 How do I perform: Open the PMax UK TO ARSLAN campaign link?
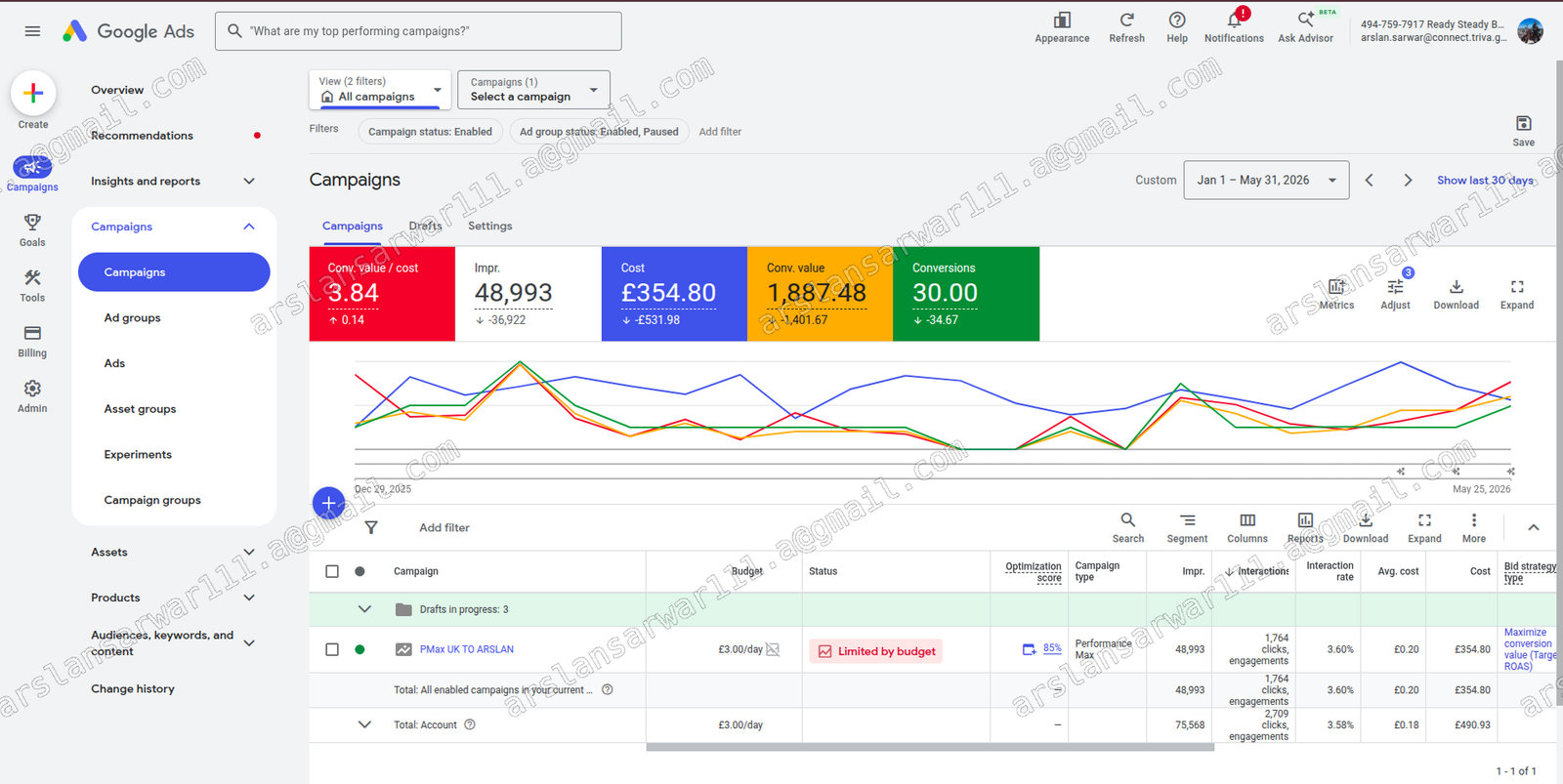tap(466, 649)
